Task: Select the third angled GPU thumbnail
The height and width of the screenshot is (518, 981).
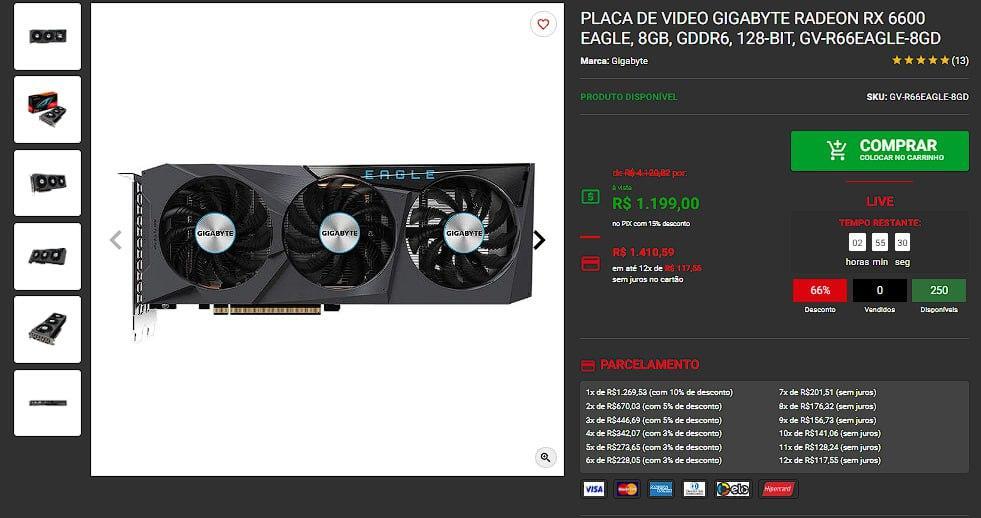Action: point(48,183)
